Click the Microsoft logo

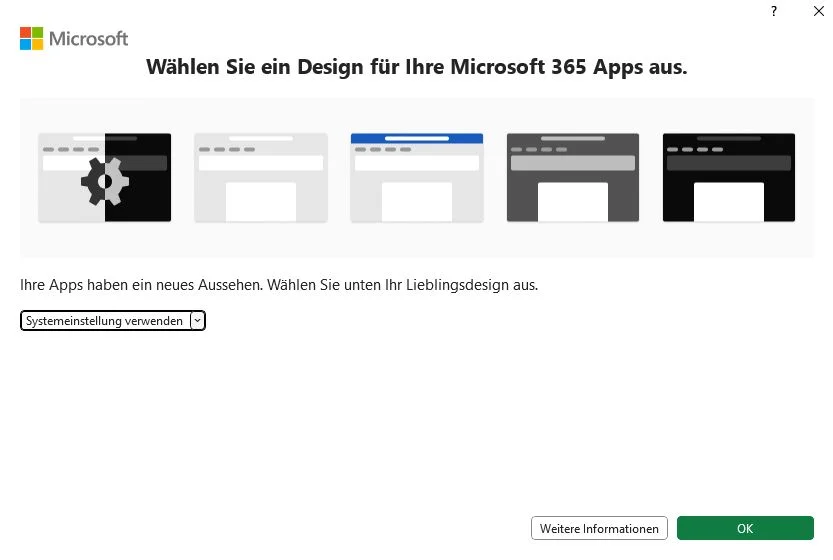(74, 39)
